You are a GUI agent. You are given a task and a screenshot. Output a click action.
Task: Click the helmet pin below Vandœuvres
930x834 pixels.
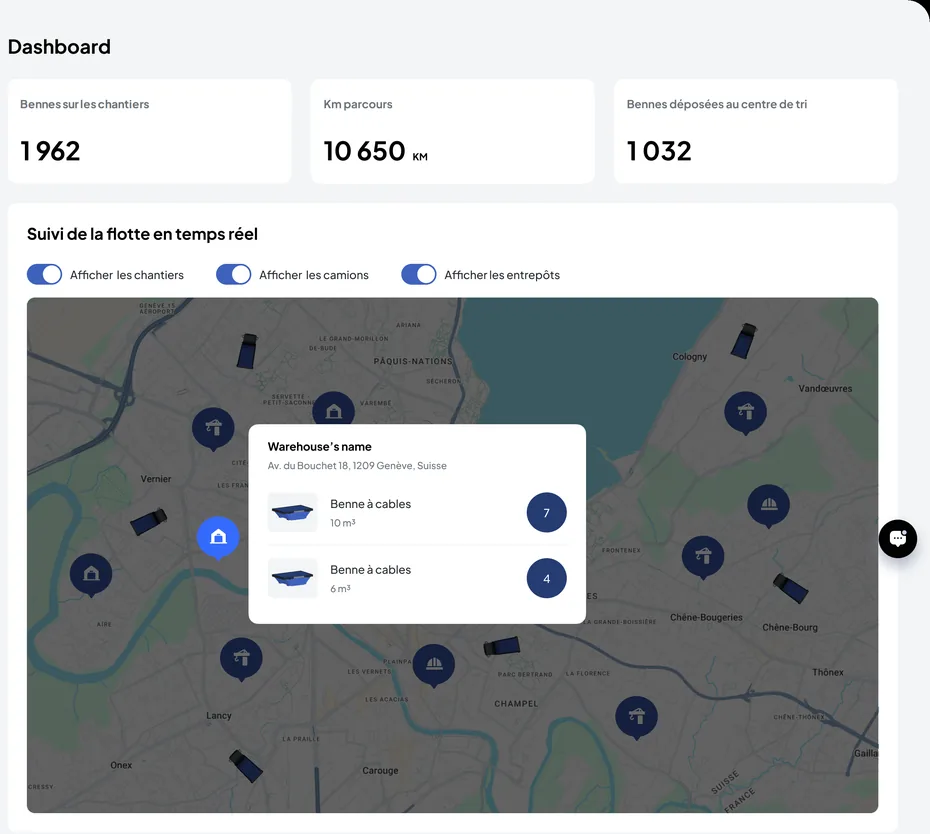click(x=769, y=506)
